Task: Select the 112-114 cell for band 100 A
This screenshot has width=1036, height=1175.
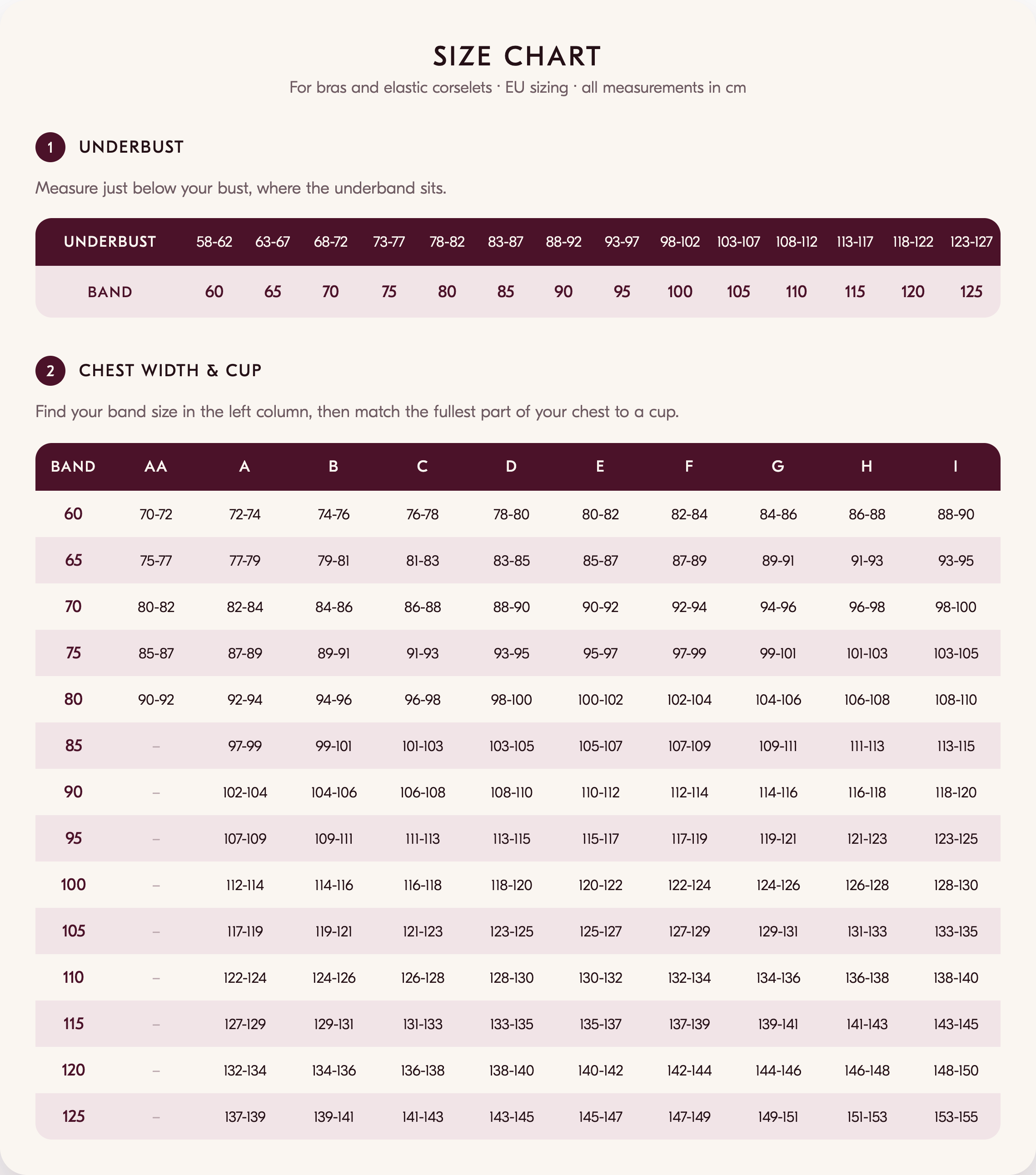Action: coord(245,885)
